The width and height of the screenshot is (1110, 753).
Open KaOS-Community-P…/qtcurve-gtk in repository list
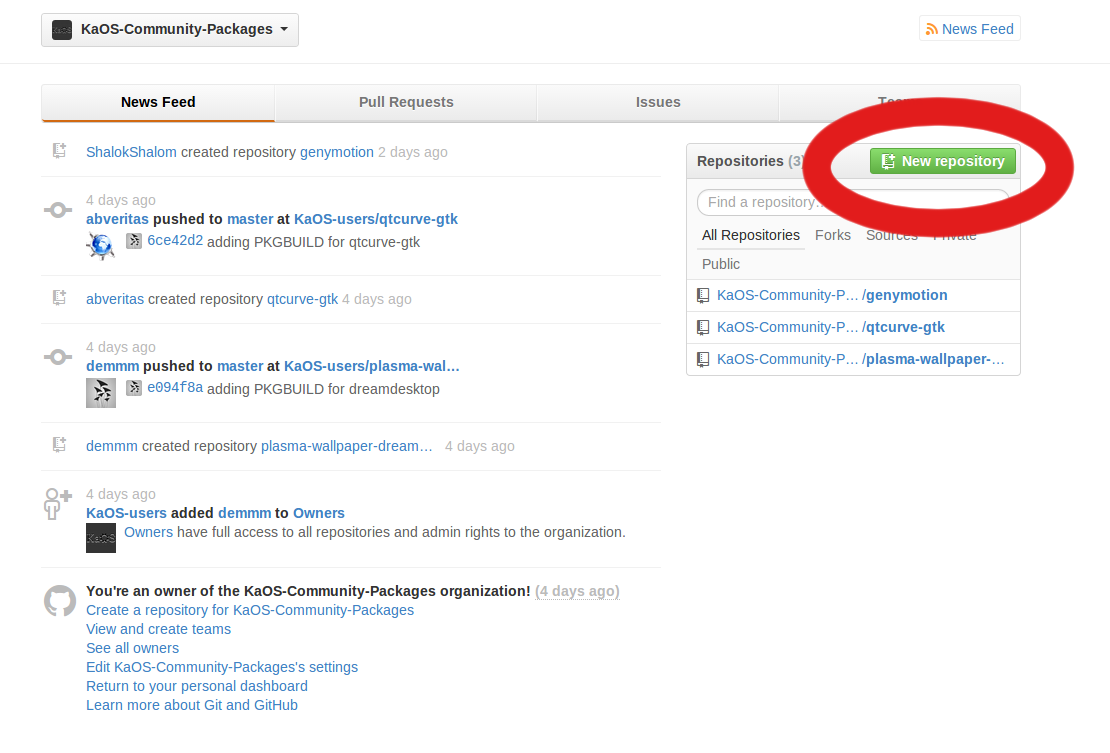point(830,327)
